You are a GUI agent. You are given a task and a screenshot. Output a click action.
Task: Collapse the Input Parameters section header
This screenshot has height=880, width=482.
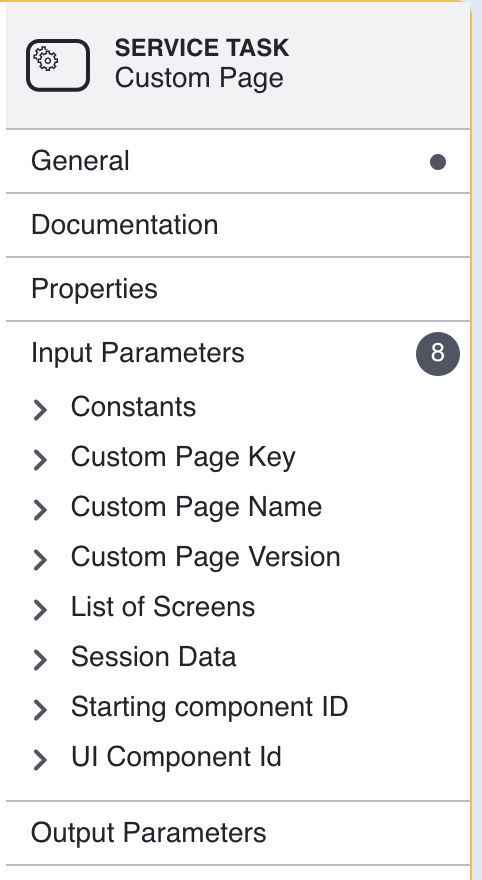pos(238,353)
